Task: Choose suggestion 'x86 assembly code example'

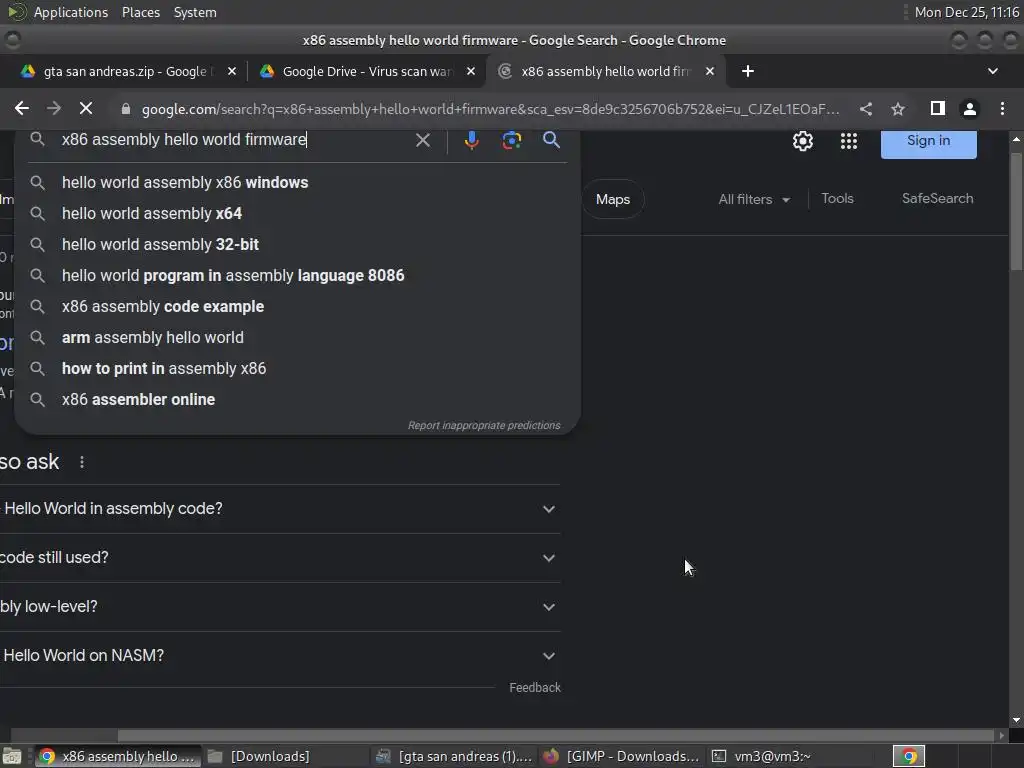Action: click(297, 306)
